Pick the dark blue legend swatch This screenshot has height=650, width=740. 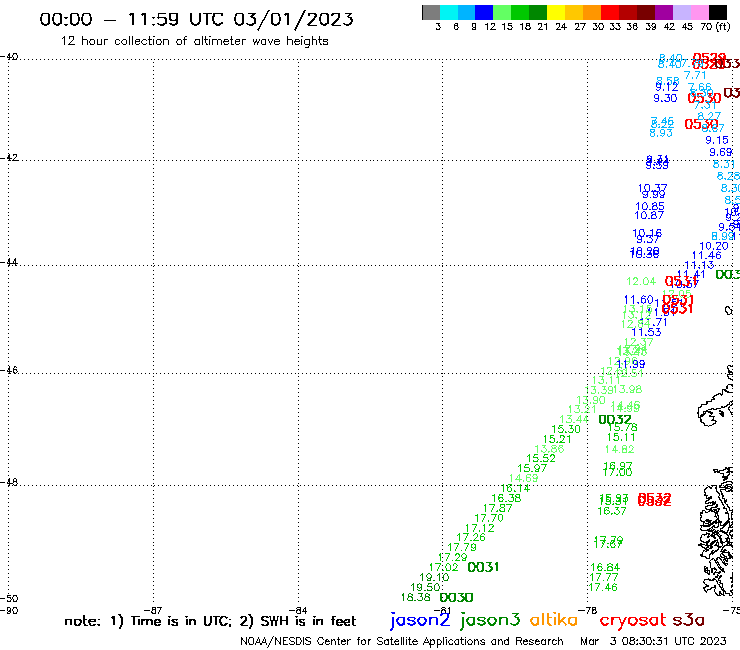coord(485,12)
